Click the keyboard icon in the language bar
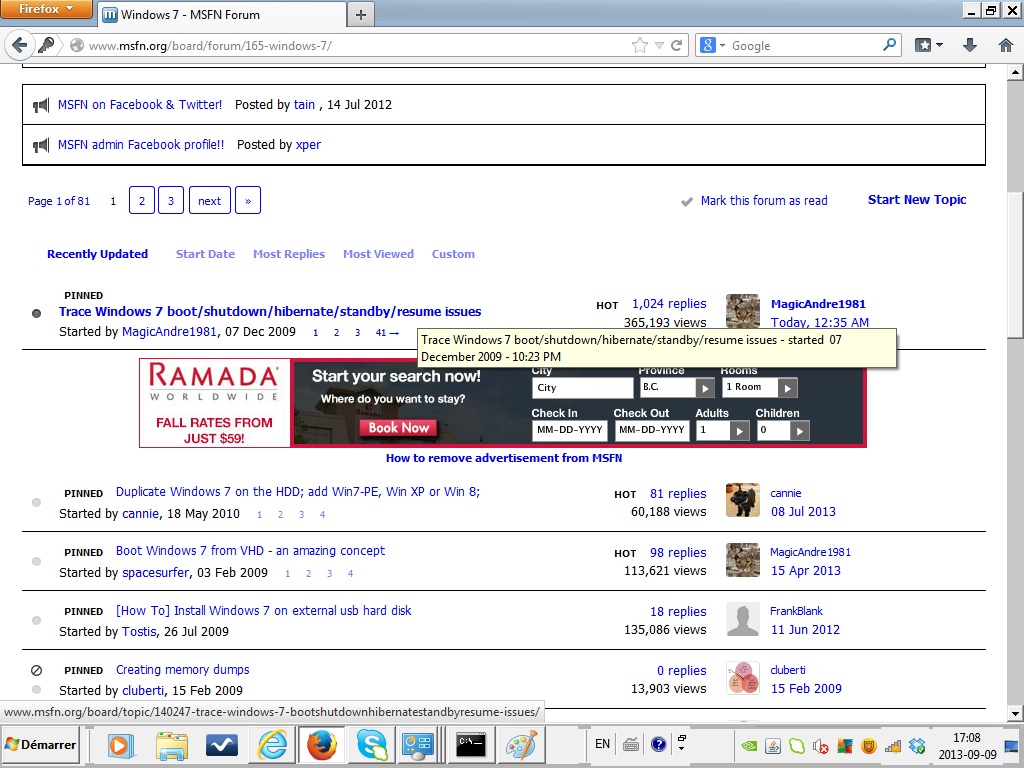 coord(631,744)
